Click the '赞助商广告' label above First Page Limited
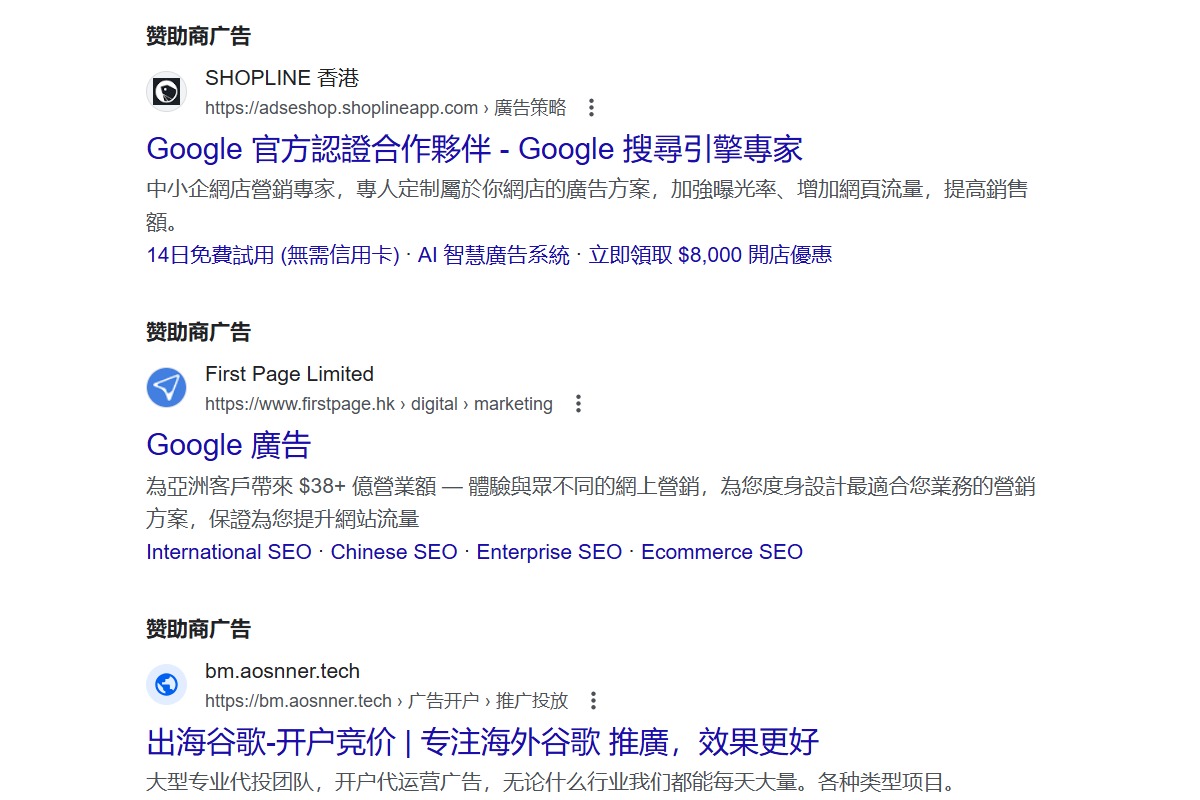Image resolution: width=1200 pixels, height=800 pixels. tap(198, 332)
